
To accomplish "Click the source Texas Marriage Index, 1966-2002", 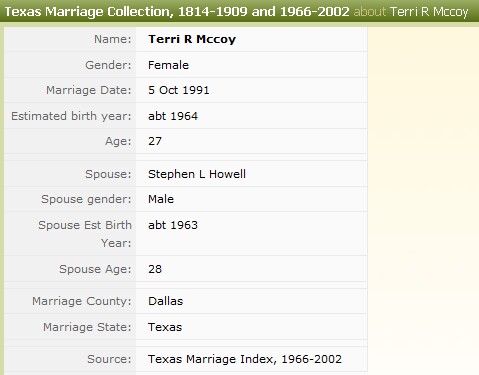I will 245,359.
